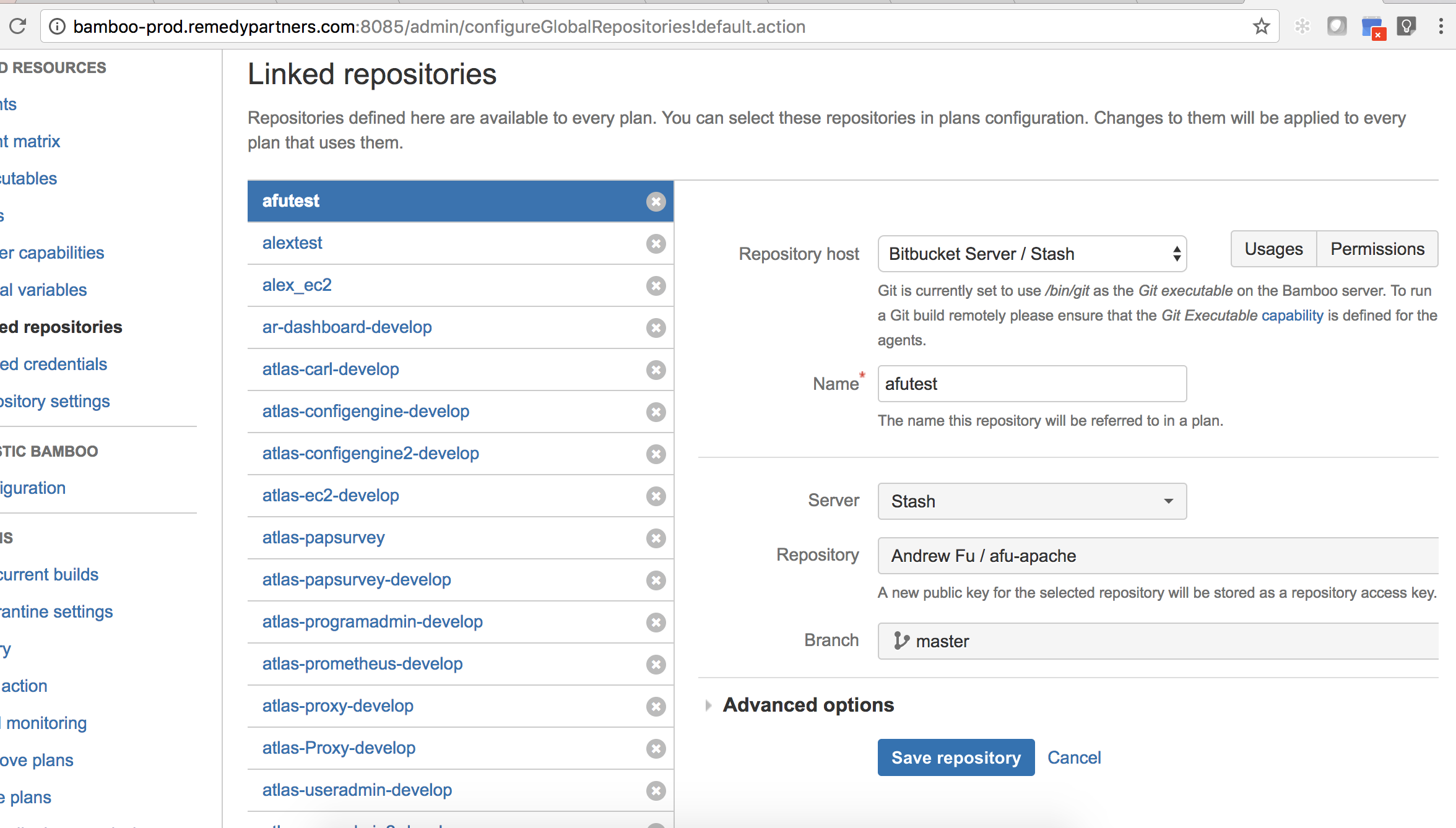Screen dimensions: 1456x828
Task: Click the Save repository button
Action: click(956, 757)
